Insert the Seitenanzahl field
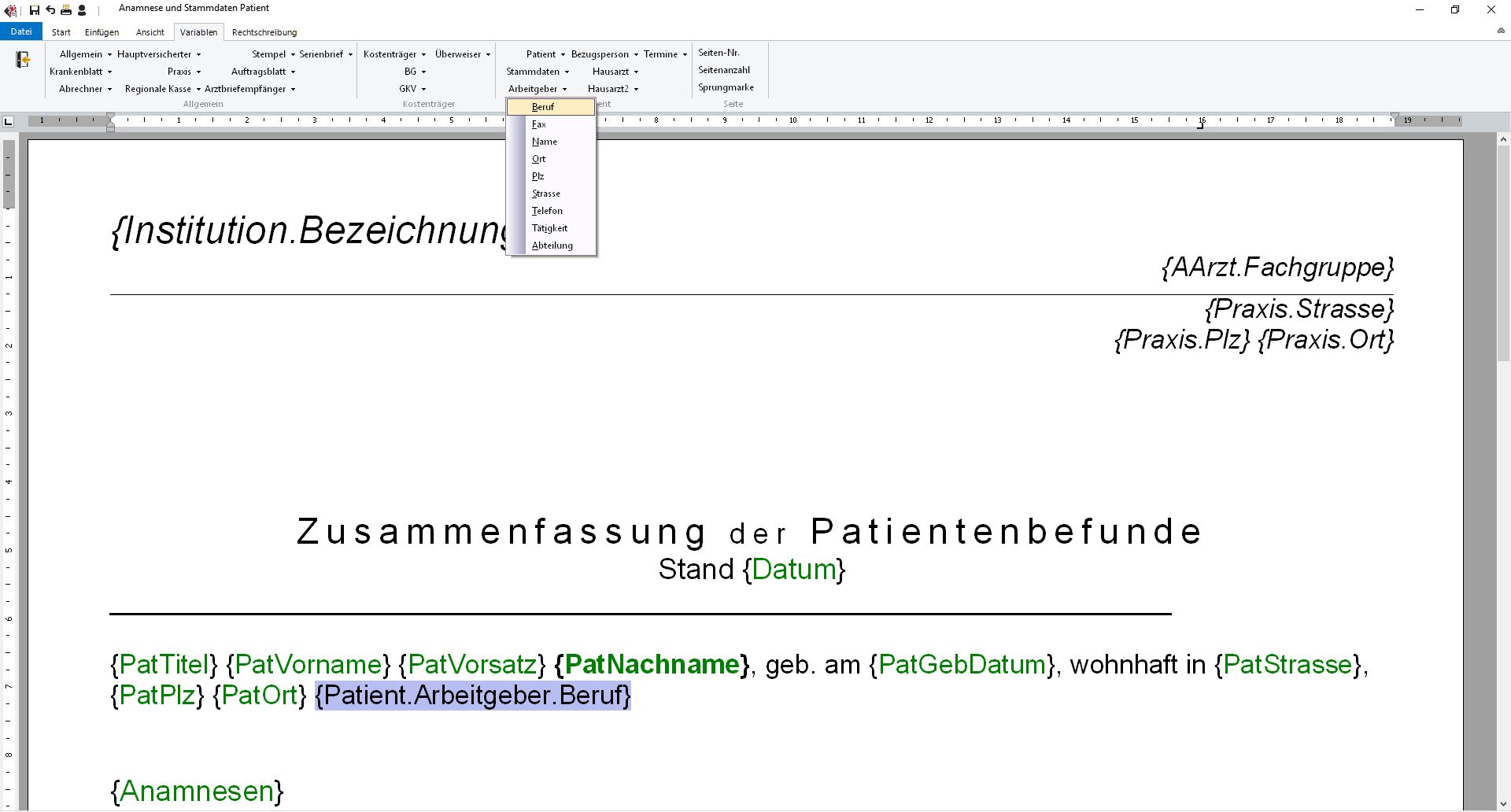This screenshot has width=1511, height=812. 724,70
